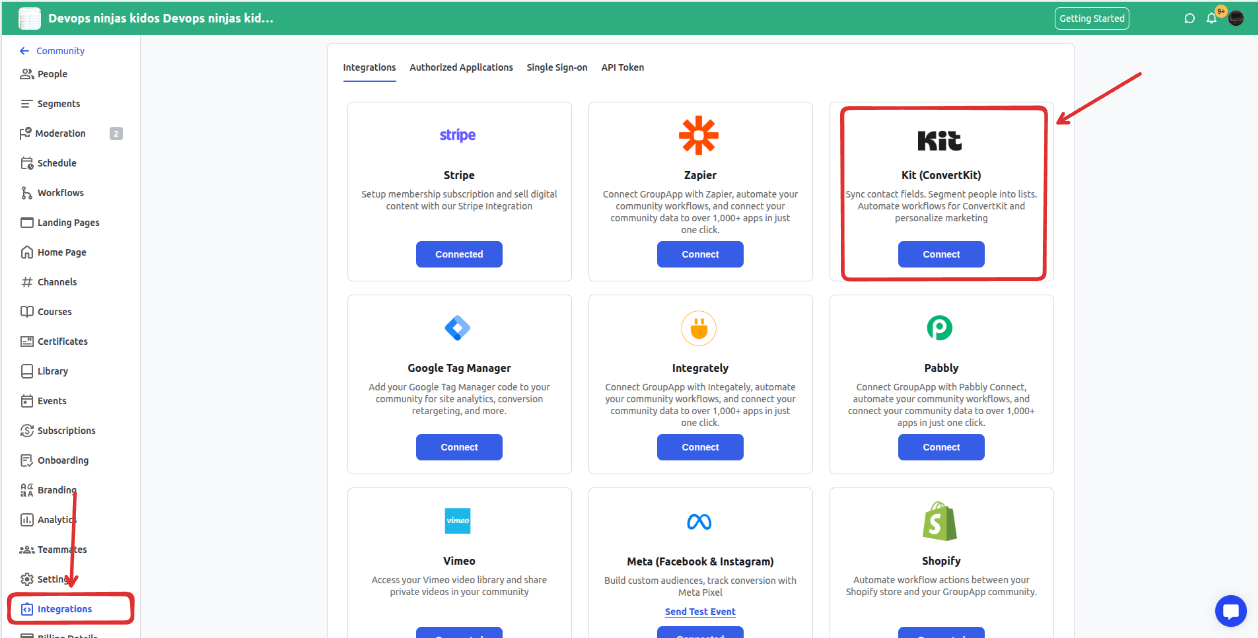Click the "Meta (Facebook & Instagram)" title
The height and width of the screenshot is (638, 1258).
pyautogui.click(x=700, y=561)
